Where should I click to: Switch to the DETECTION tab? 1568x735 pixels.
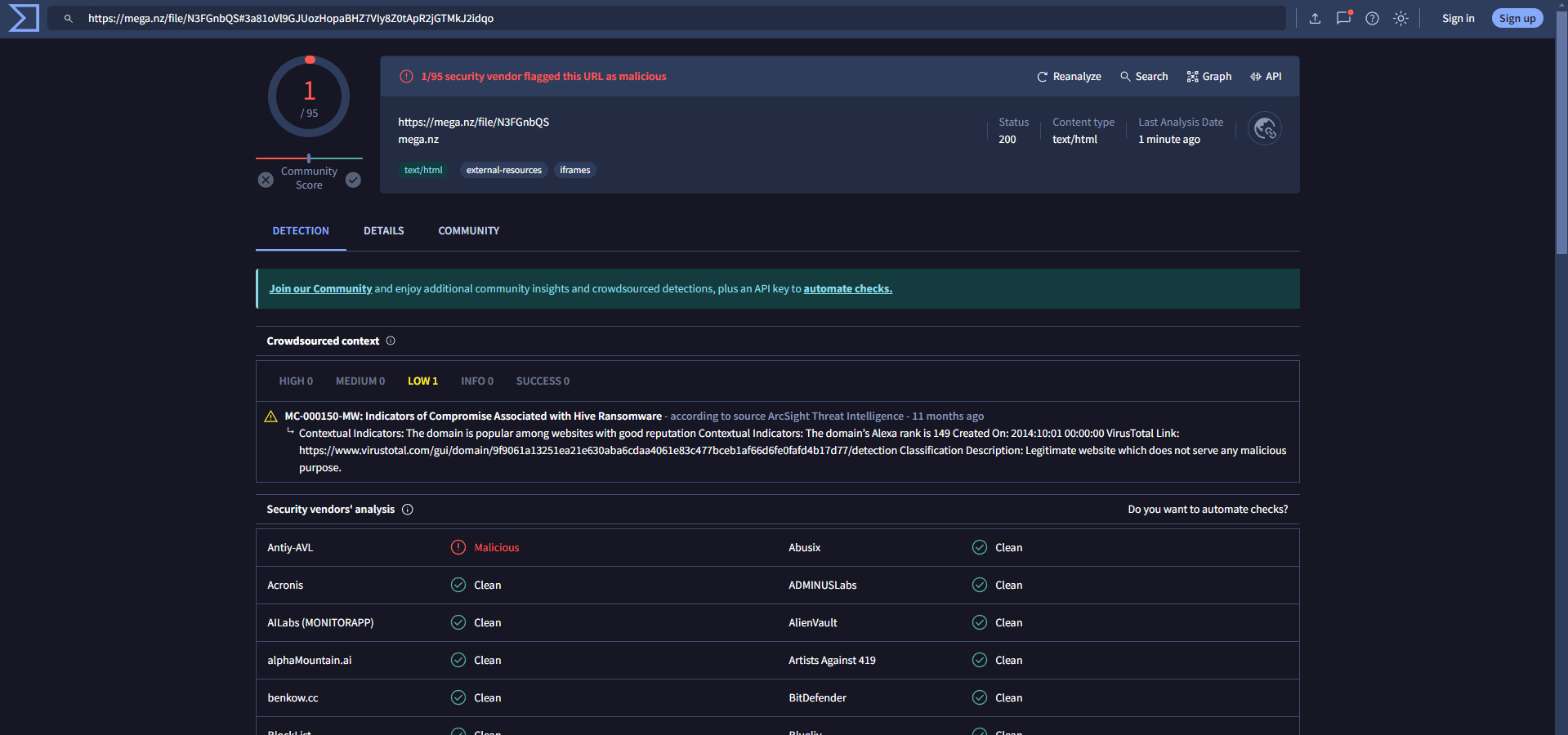(x=301, y=231)
